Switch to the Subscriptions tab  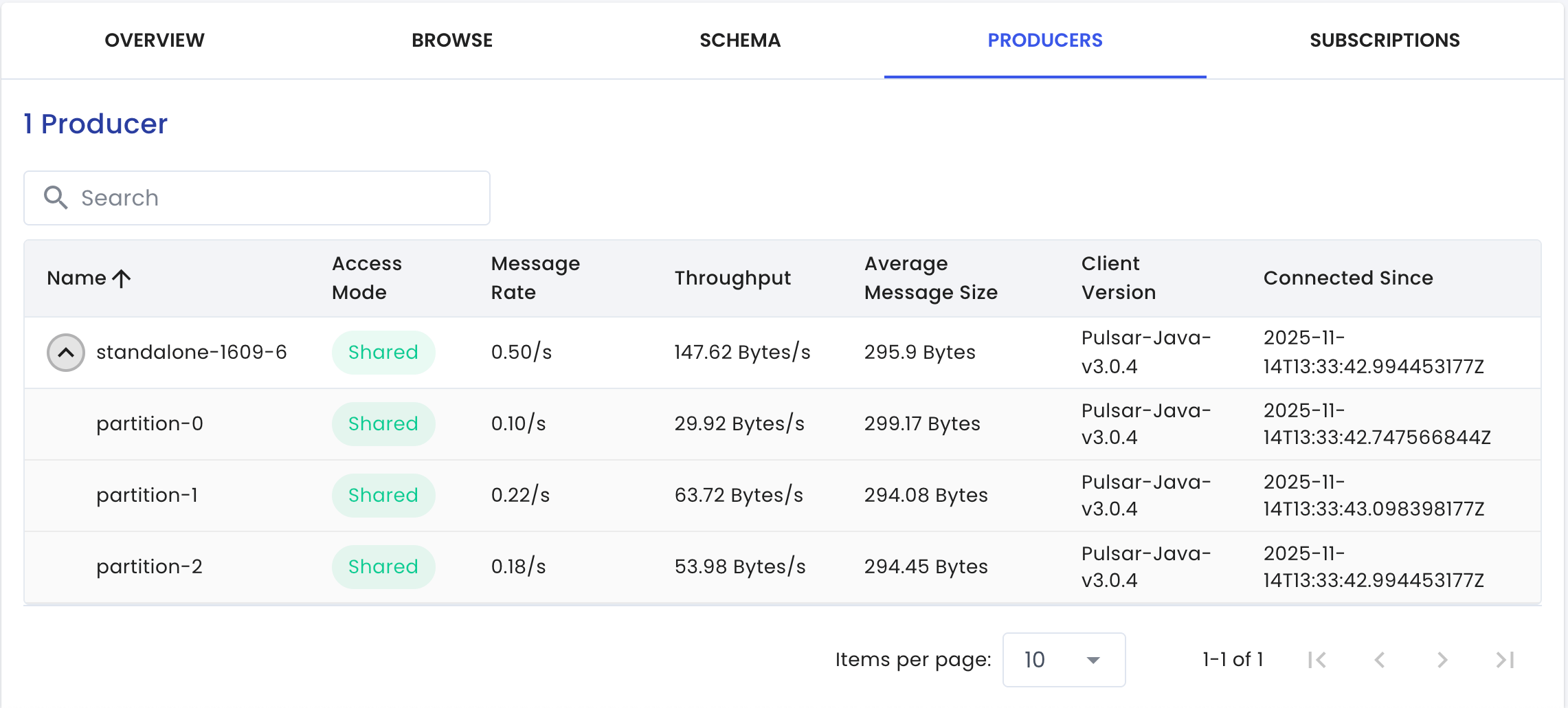[x=1385, y=41]
